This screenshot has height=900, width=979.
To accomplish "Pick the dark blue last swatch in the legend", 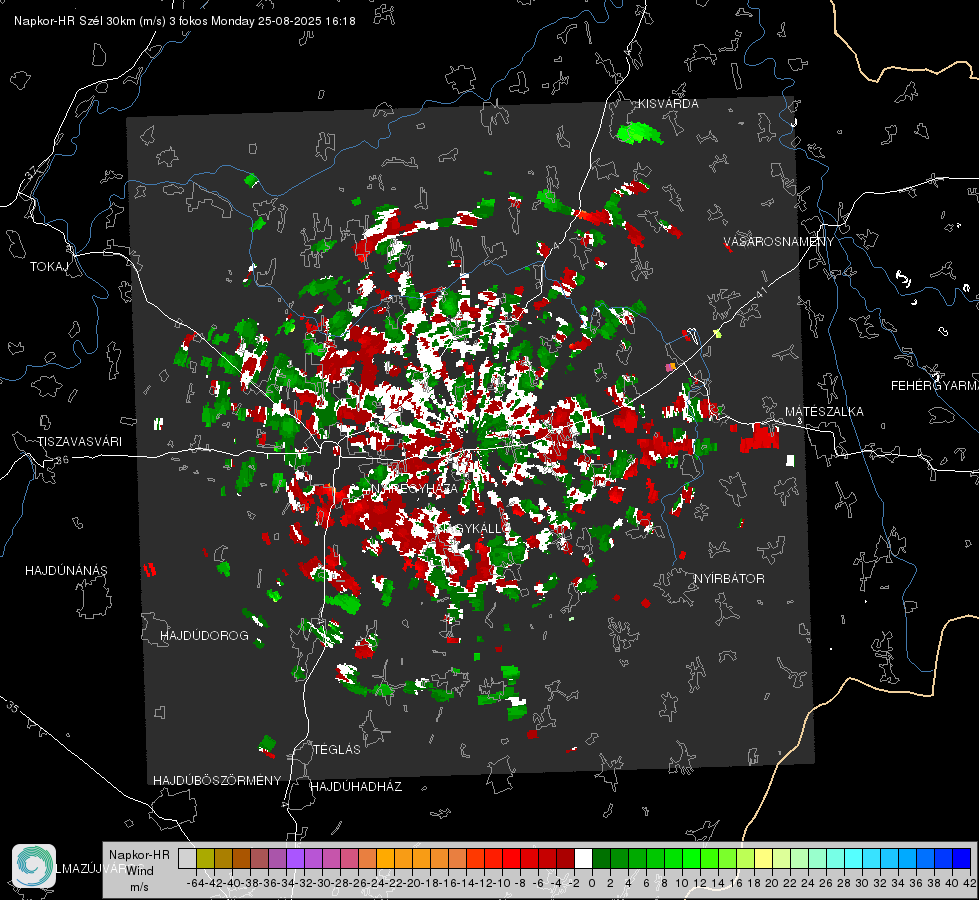I will point(962,858).
